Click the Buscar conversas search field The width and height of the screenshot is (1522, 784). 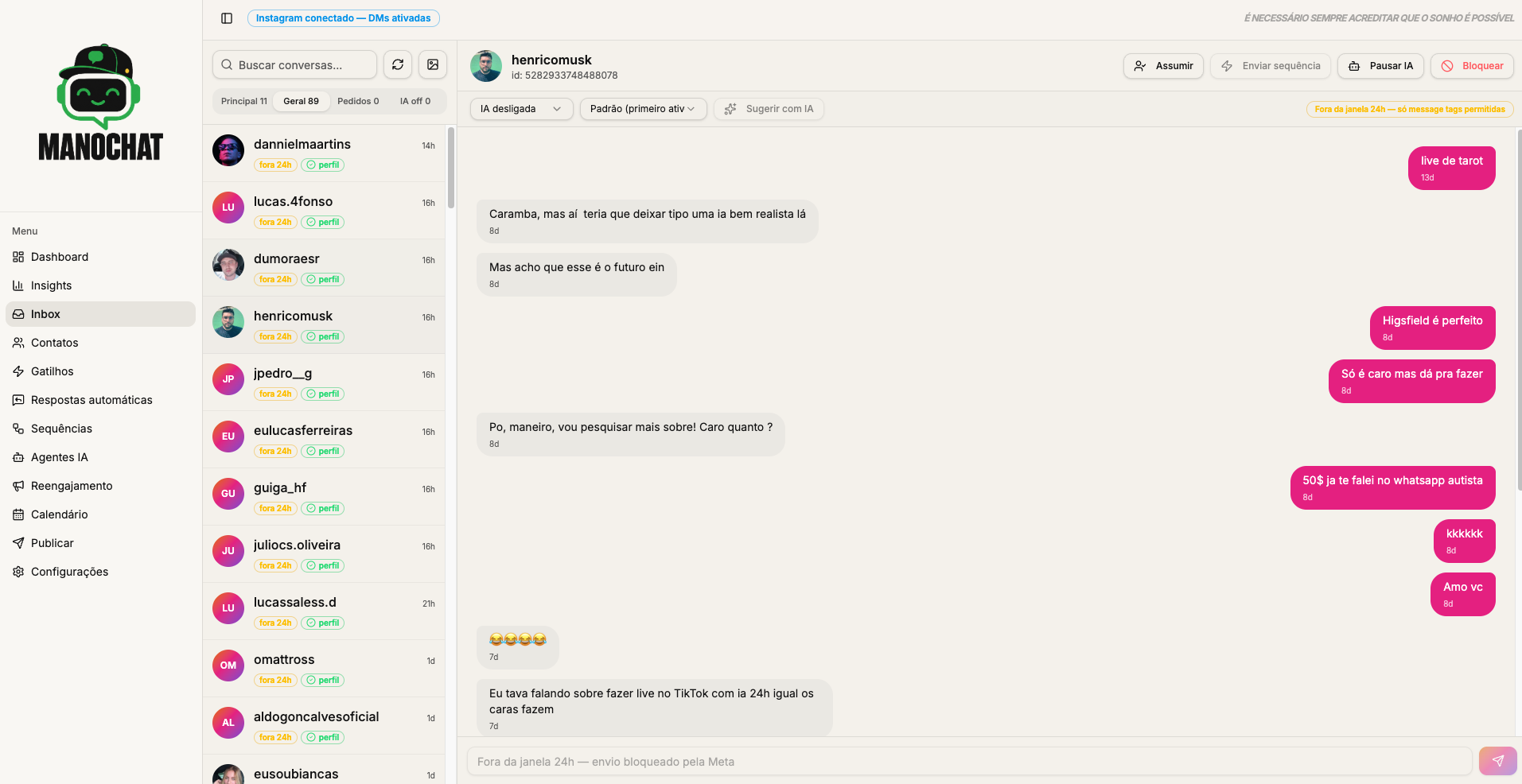point(294,65)
